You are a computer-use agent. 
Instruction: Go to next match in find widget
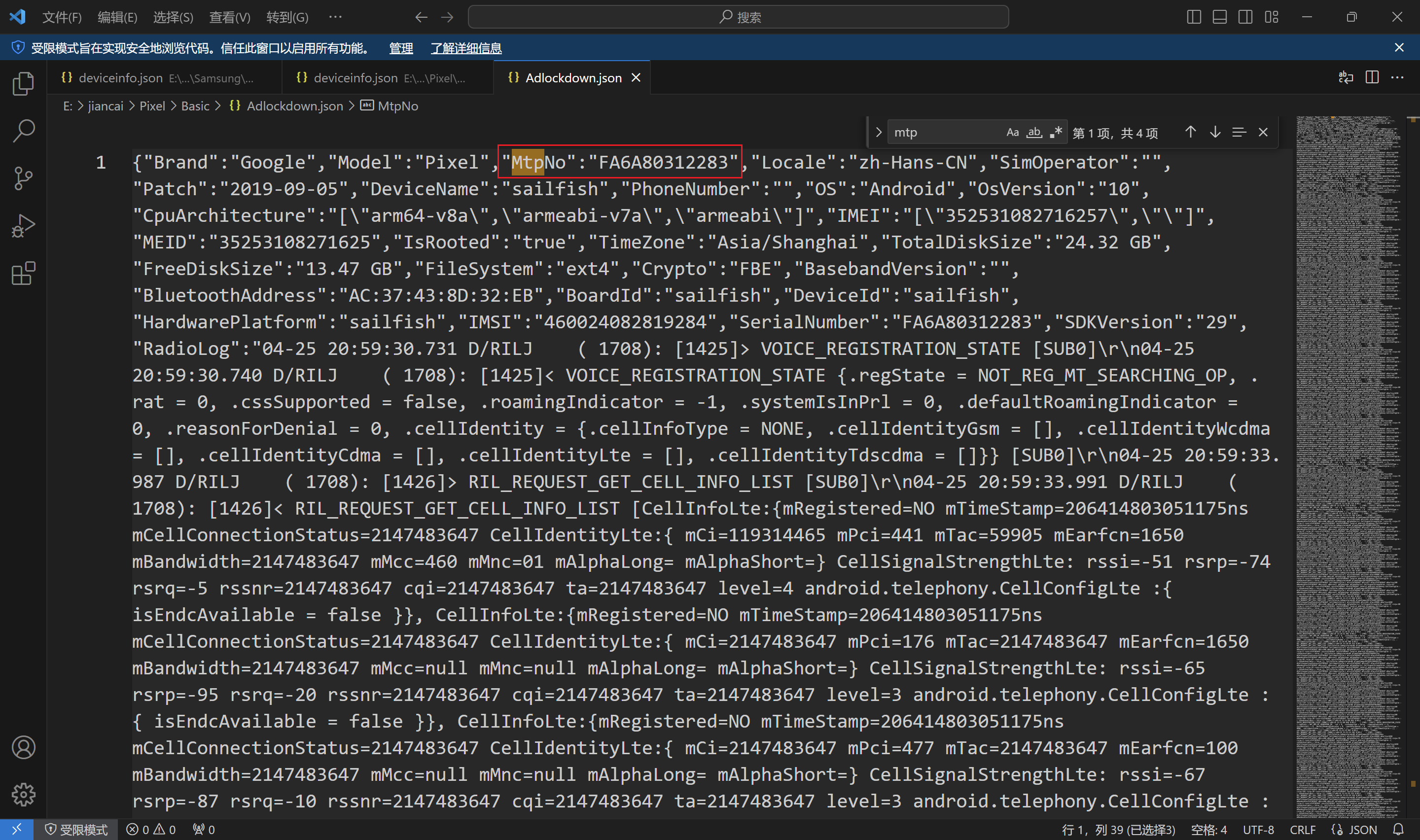[1215, 133]
